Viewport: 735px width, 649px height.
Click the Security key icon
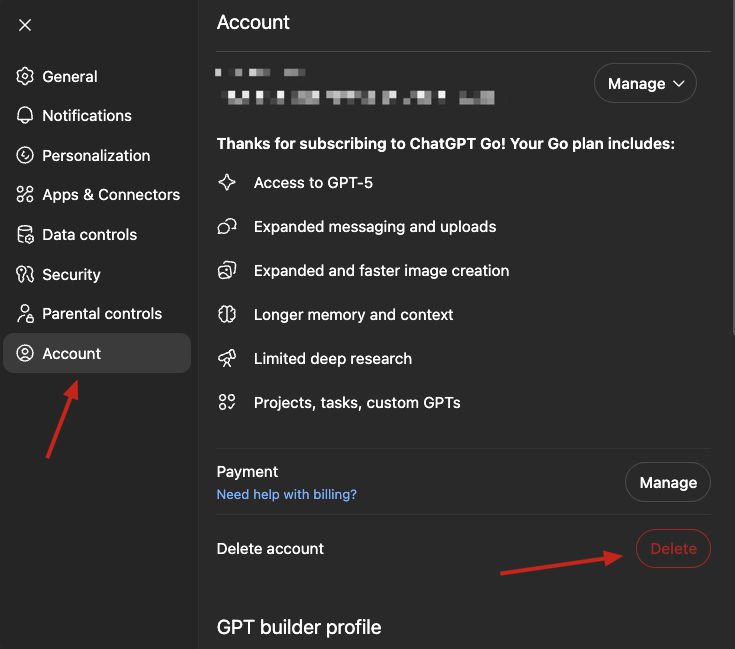coord(25,274)
